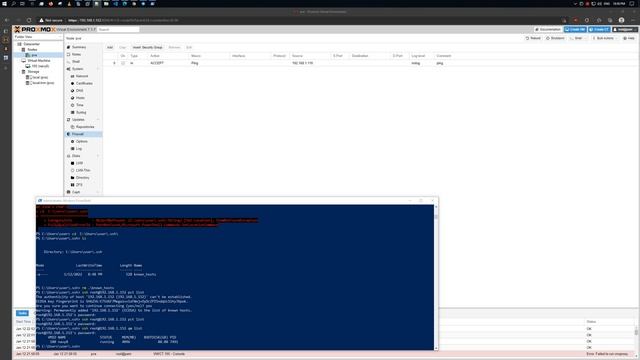Open the Summary panel for node pve
The image size is (640, 360).
point(79,47)
